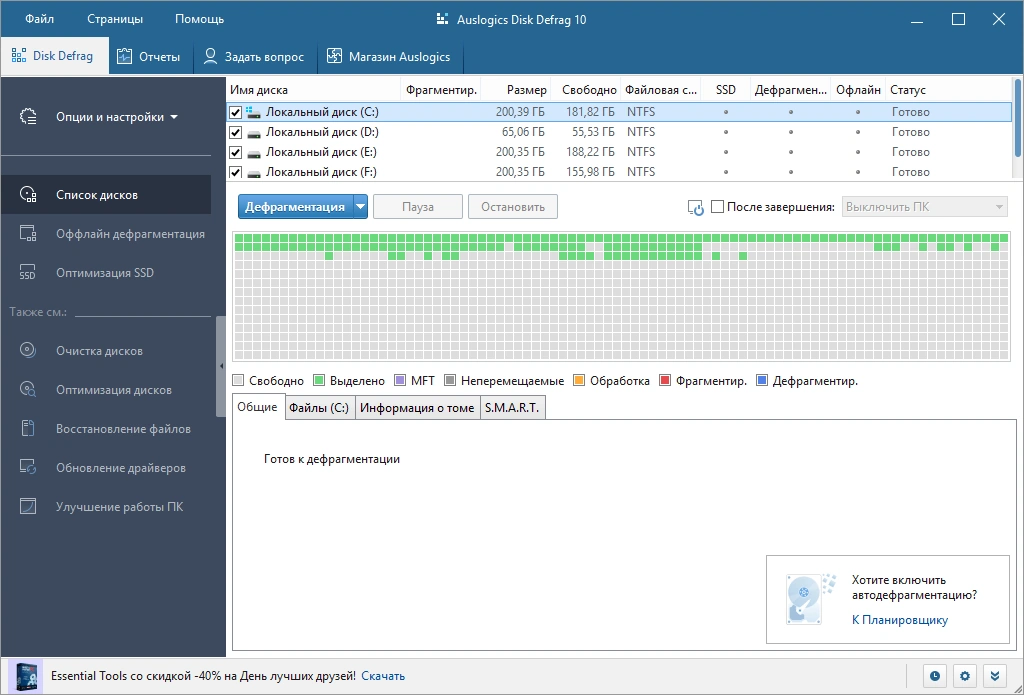
Task: Uncheck Local disk (F:) checkbox
Action: tap(235, 173)
